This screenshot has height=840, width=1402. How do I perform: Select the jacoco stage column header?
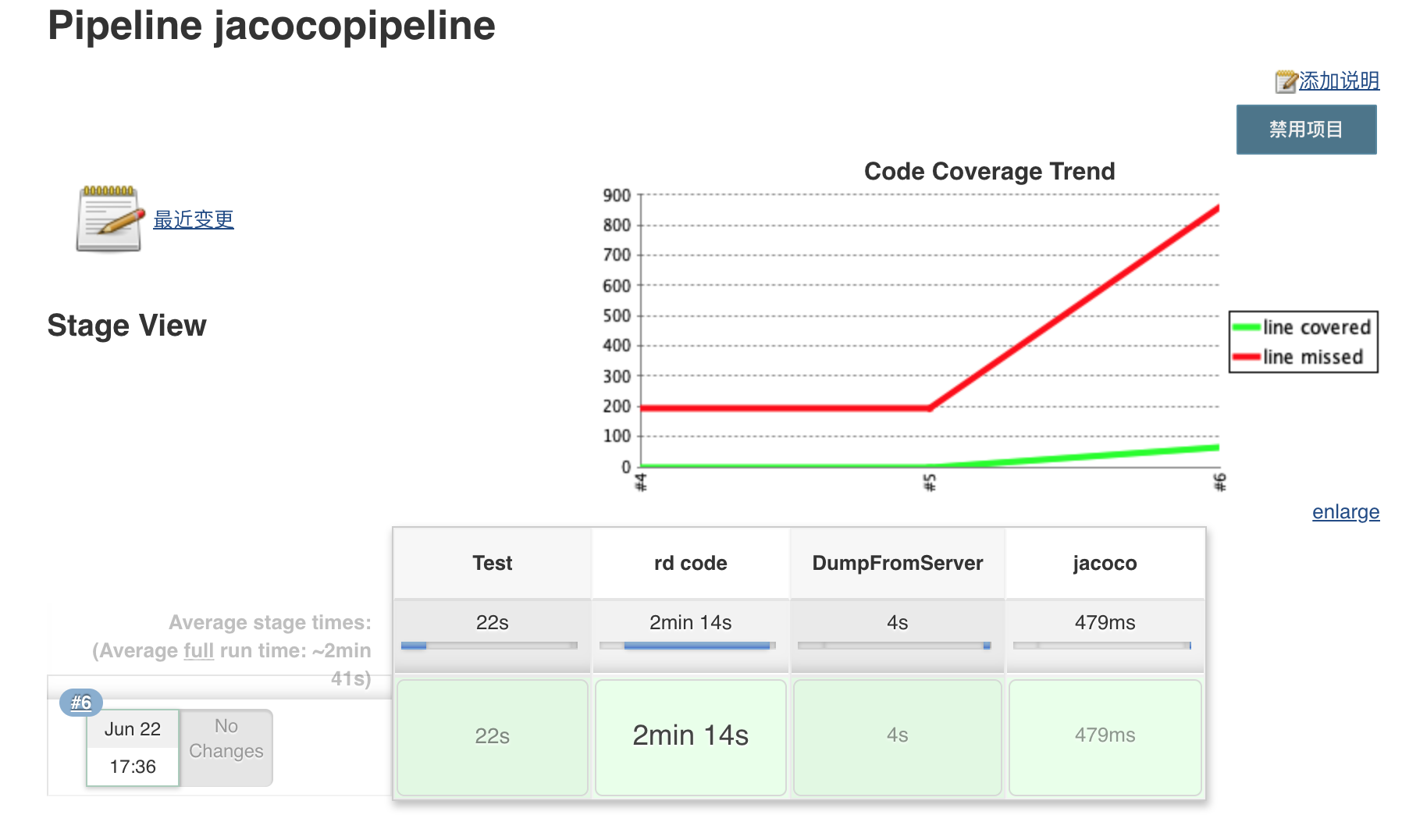point(1104,562)
